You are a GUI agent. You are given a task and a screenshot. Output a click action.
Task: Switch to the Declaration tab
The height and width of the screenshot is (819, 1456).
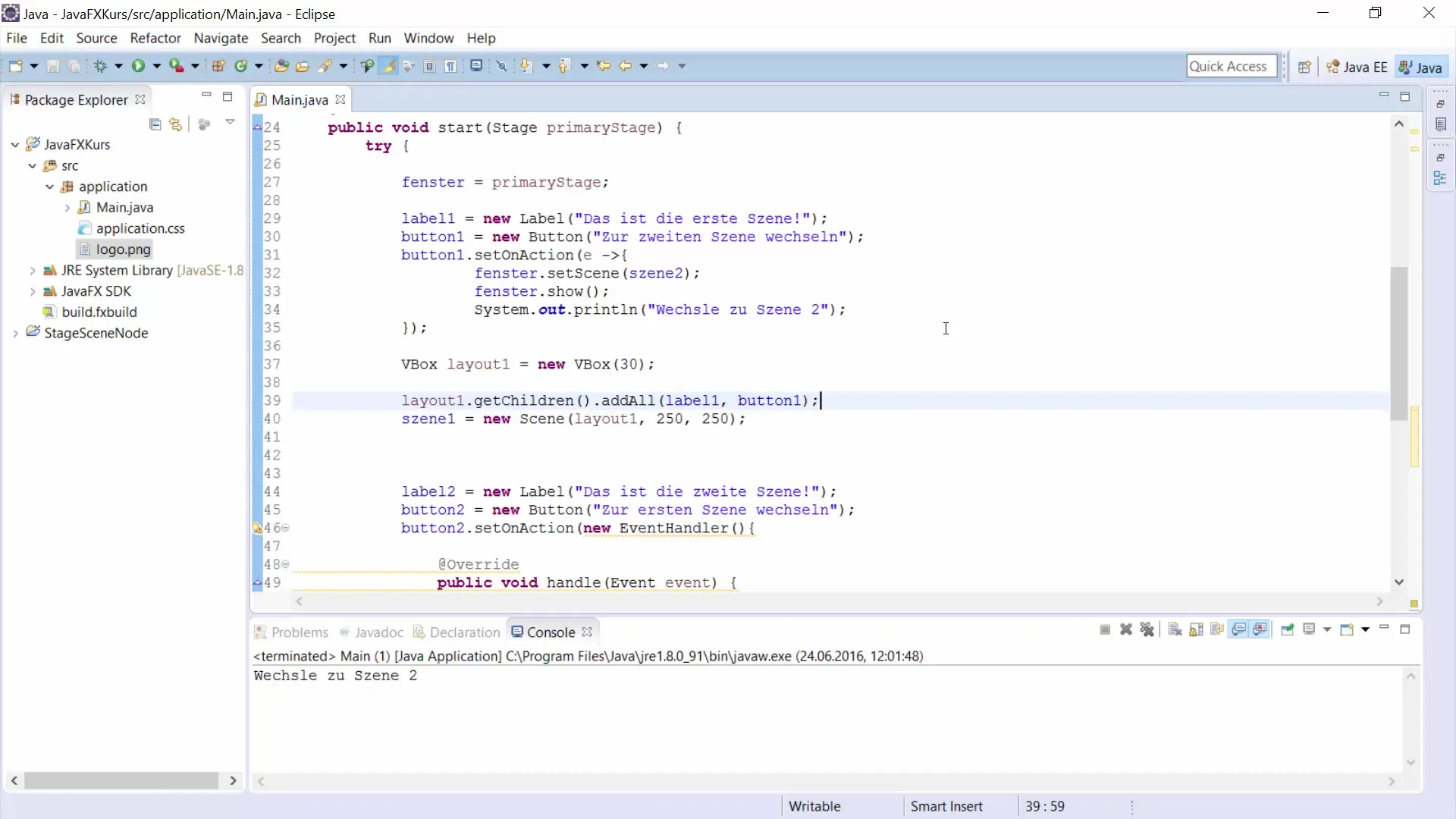pos(457,632)
